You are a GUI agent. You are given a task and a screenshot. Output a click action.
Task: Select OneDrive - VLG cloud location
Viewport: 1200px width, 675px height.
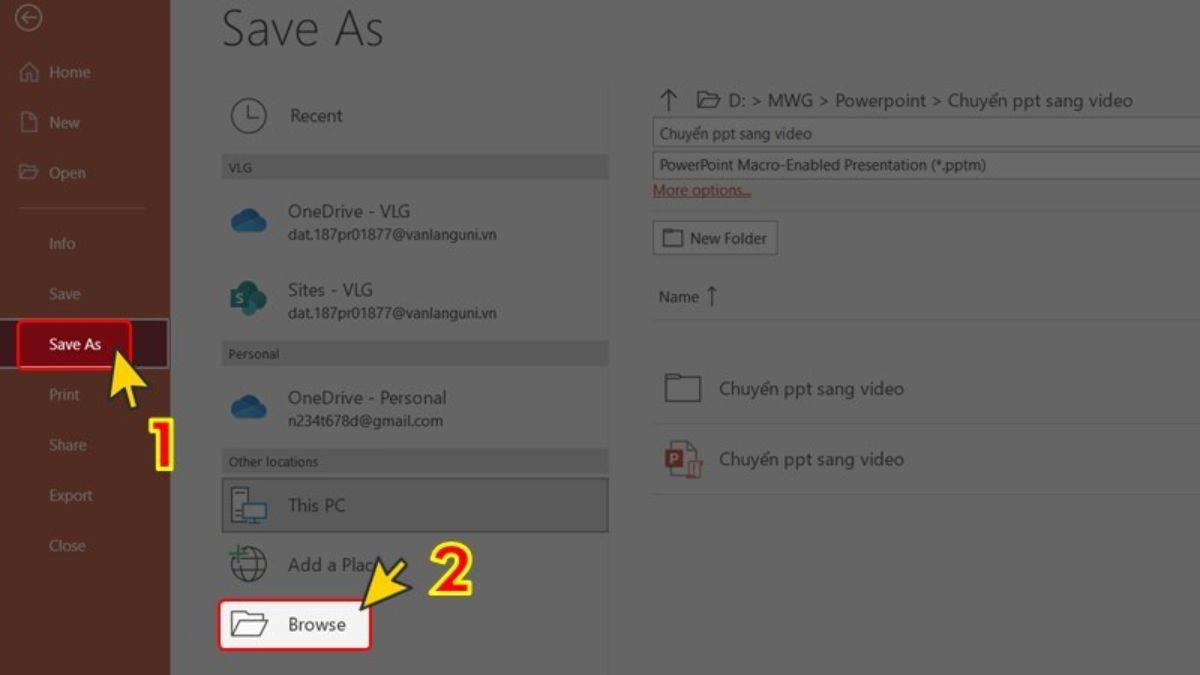[348, 221]
